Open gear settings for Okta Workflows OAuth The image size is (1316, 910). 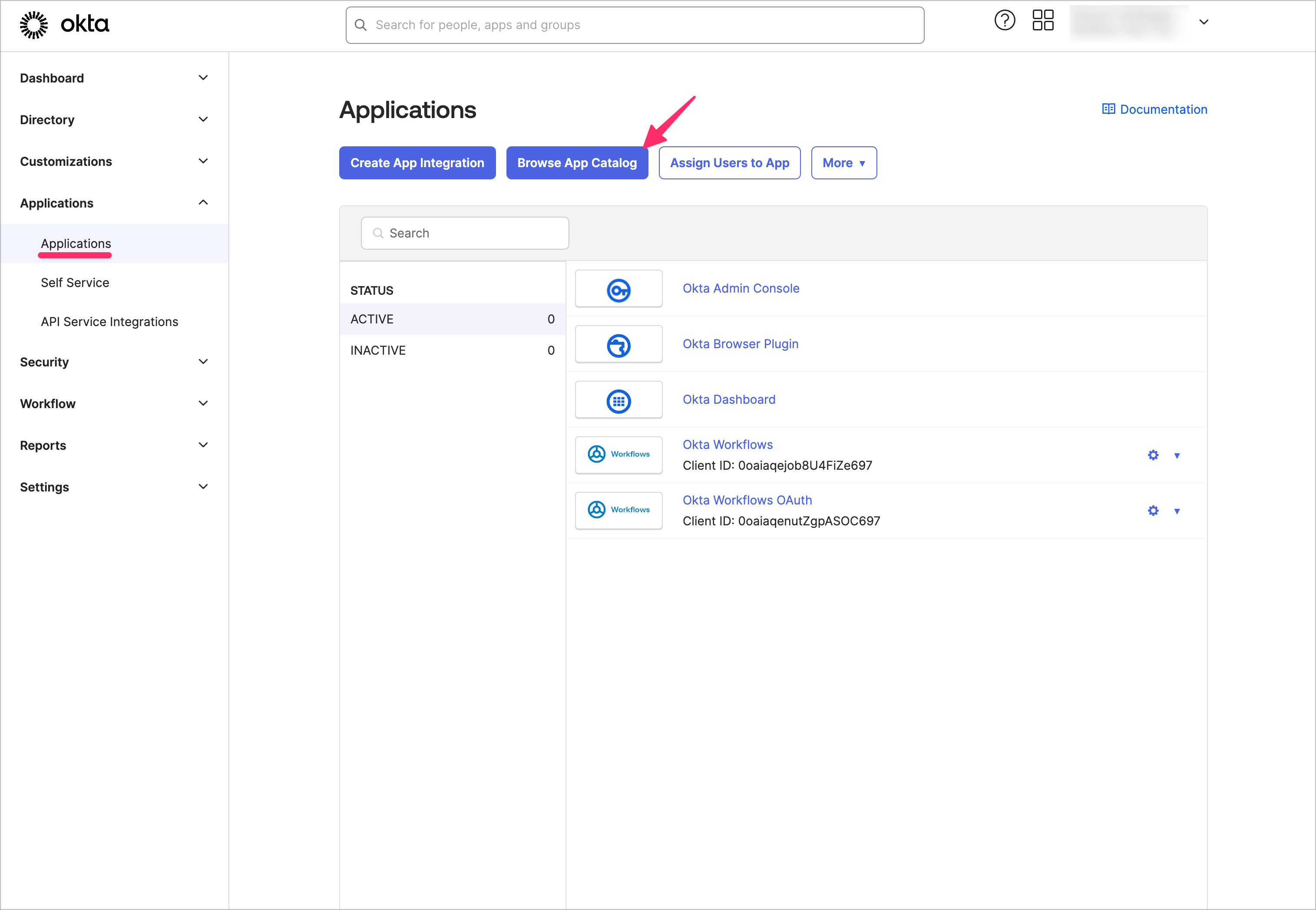click(x=1153, y=510)
